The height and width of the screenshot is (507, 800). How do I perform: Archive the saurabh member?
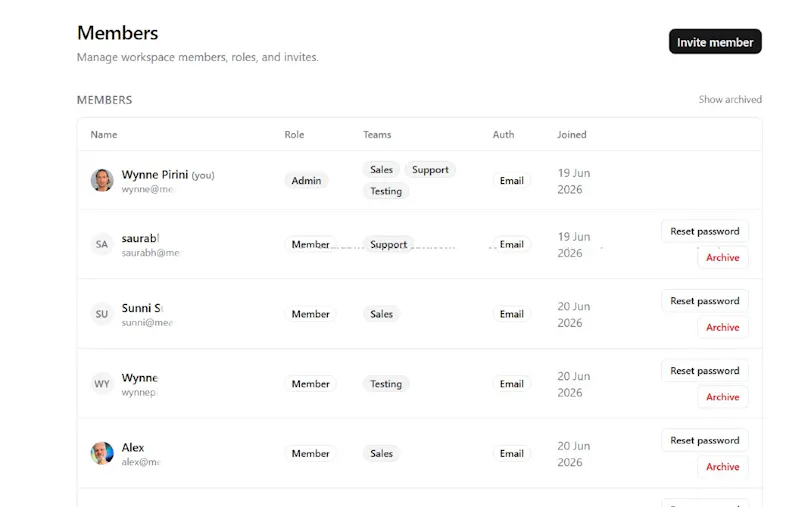click(722, 258)
